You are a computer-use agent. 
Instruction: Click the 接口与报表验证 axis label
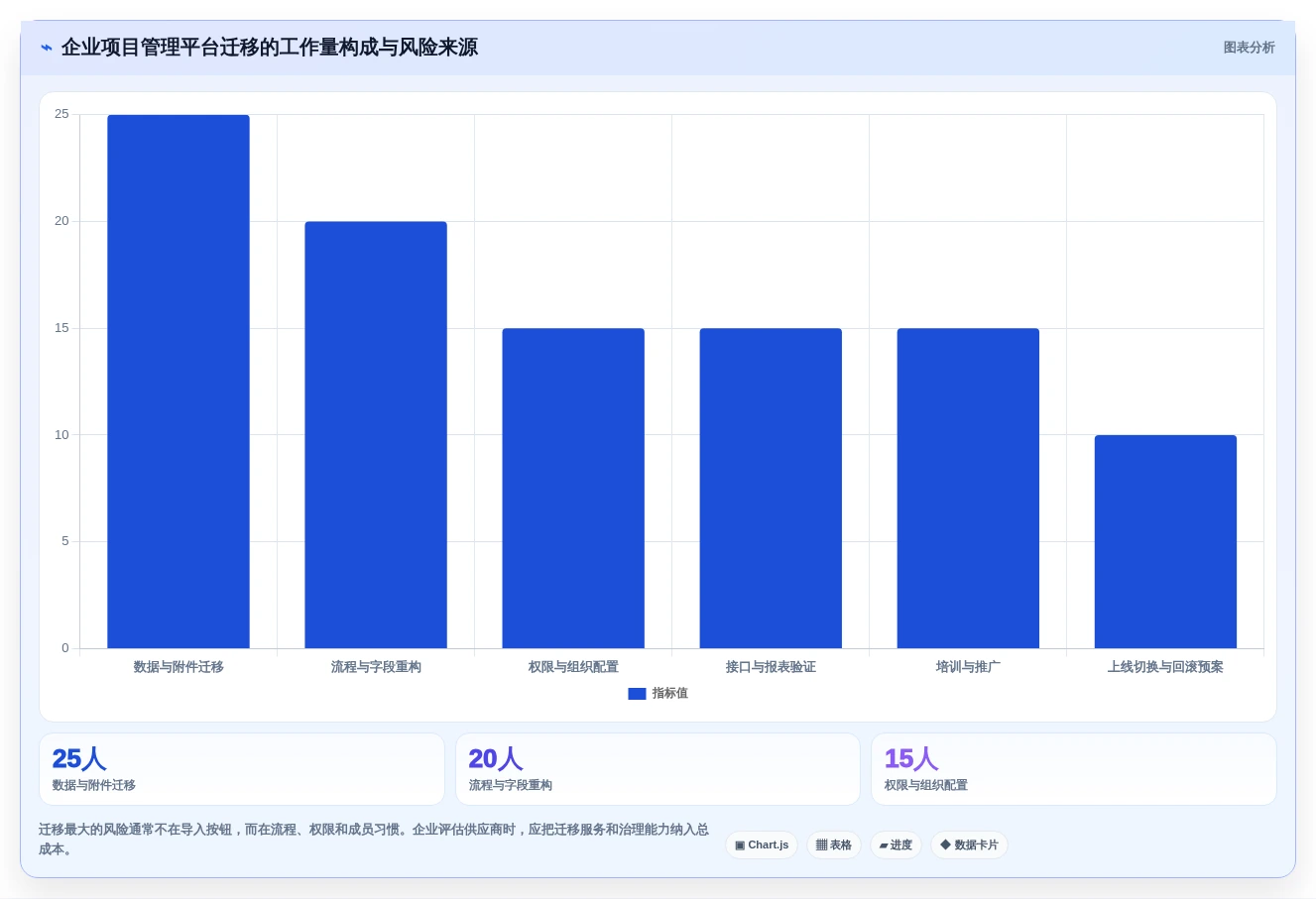click(771, 667)
